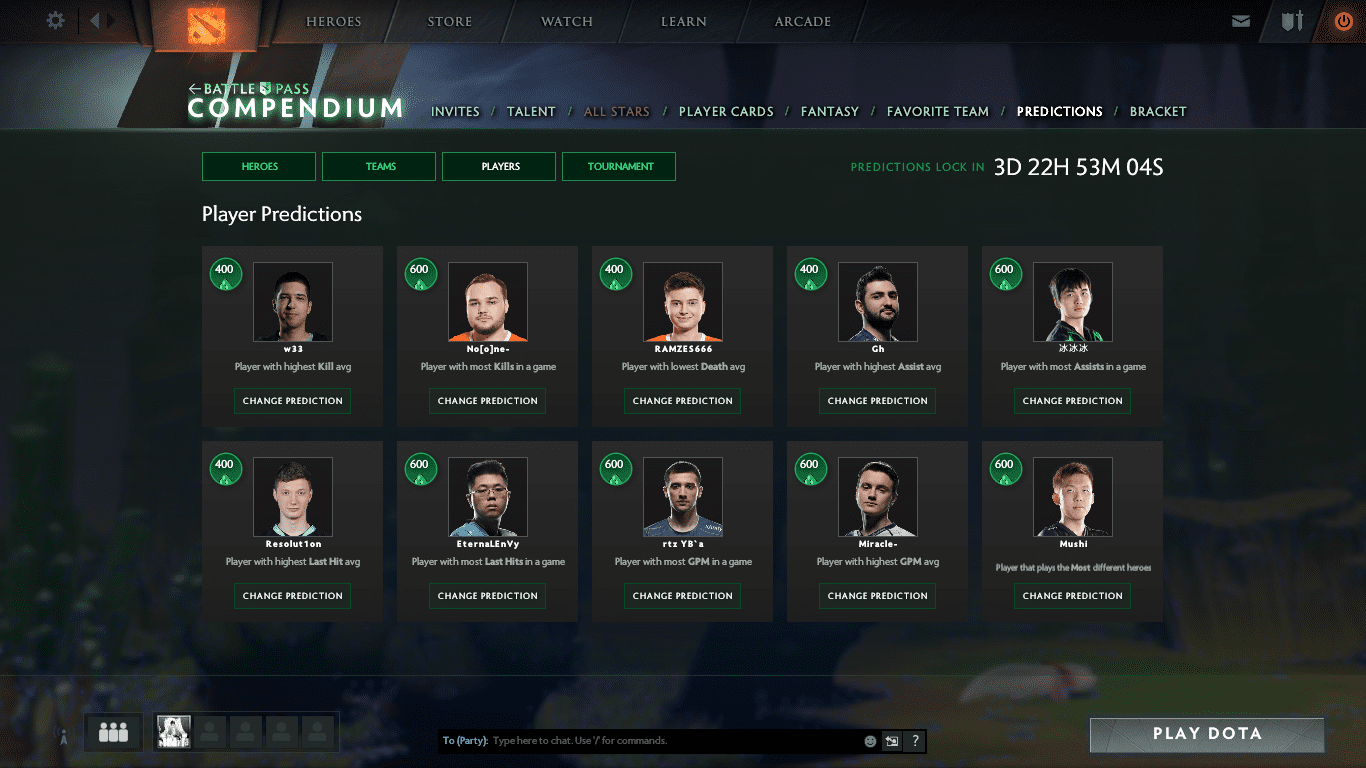Click the chat help question mark icon
1366x768 pixels.
914,741
